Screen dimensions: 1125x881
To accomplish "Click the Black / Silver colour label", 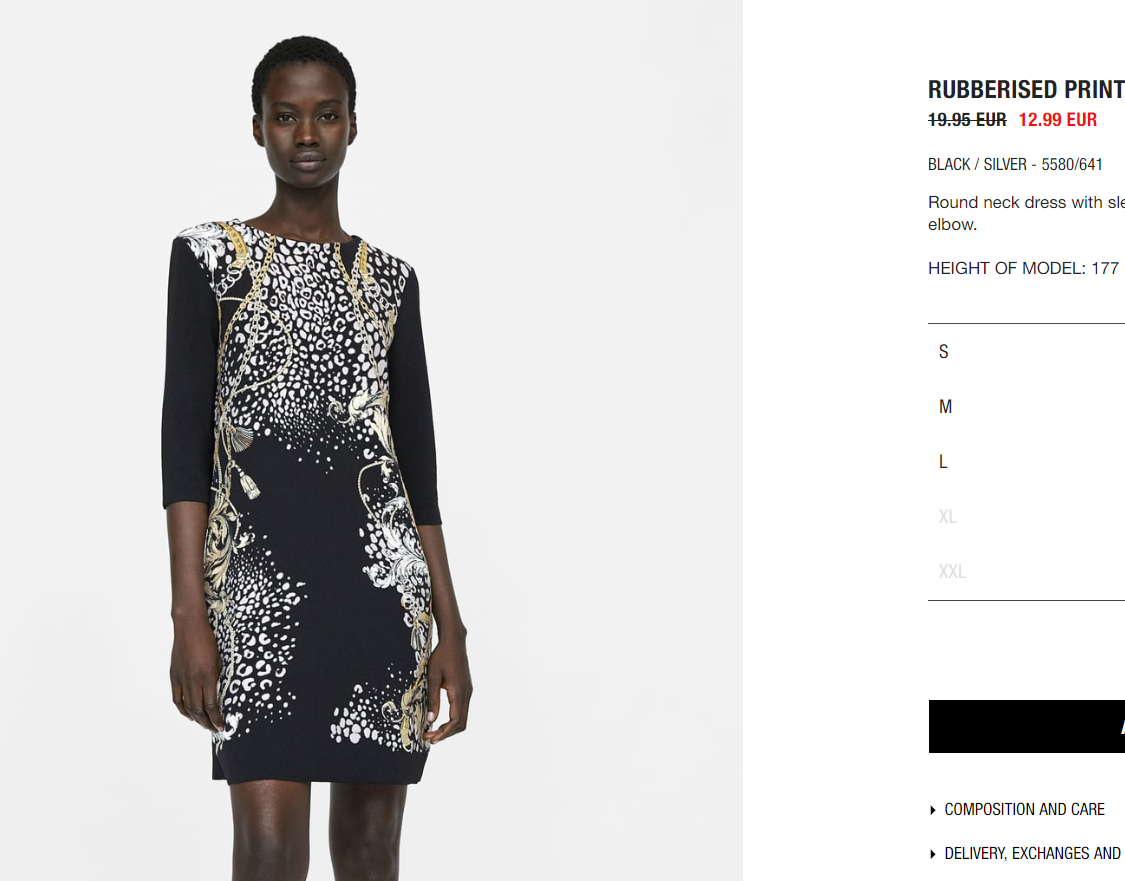I will pos(976,164).
